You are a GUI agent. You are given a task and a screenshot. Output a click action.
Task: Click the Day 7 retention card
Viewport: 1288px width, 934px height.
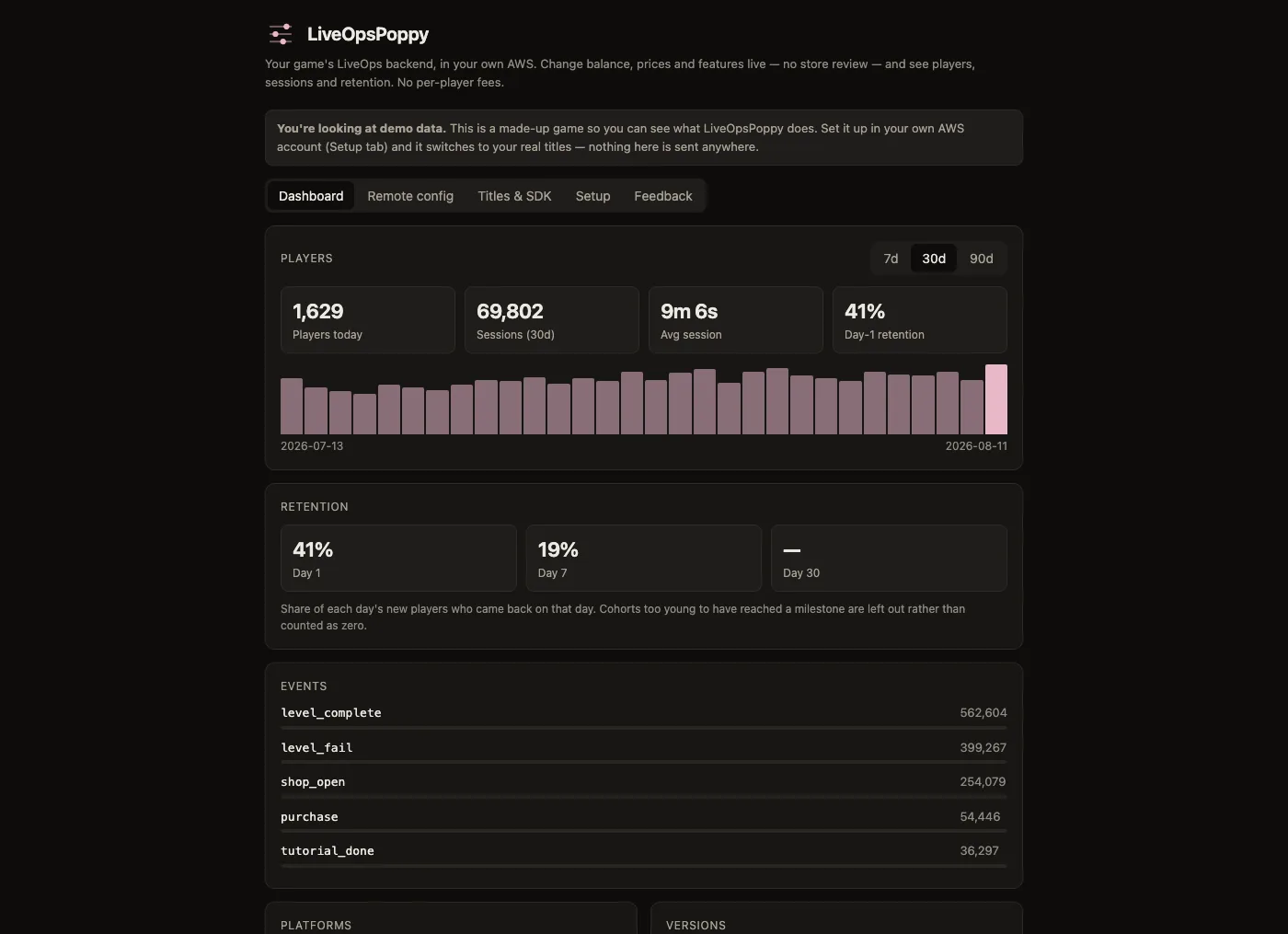click(x=644, y=559)
